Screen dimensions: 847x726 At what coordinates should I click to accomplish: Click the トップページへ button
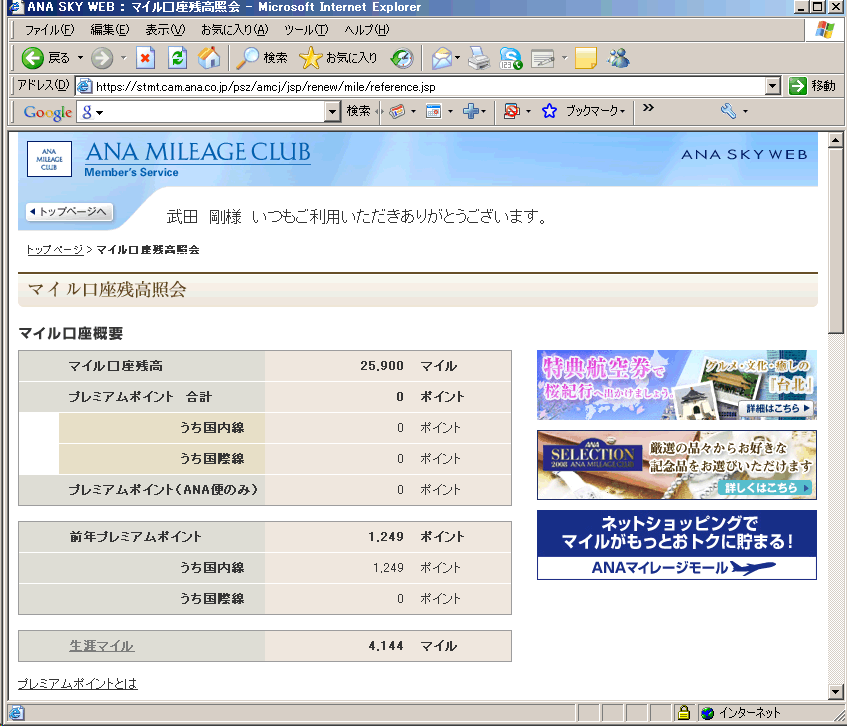(x=70, y=211)
